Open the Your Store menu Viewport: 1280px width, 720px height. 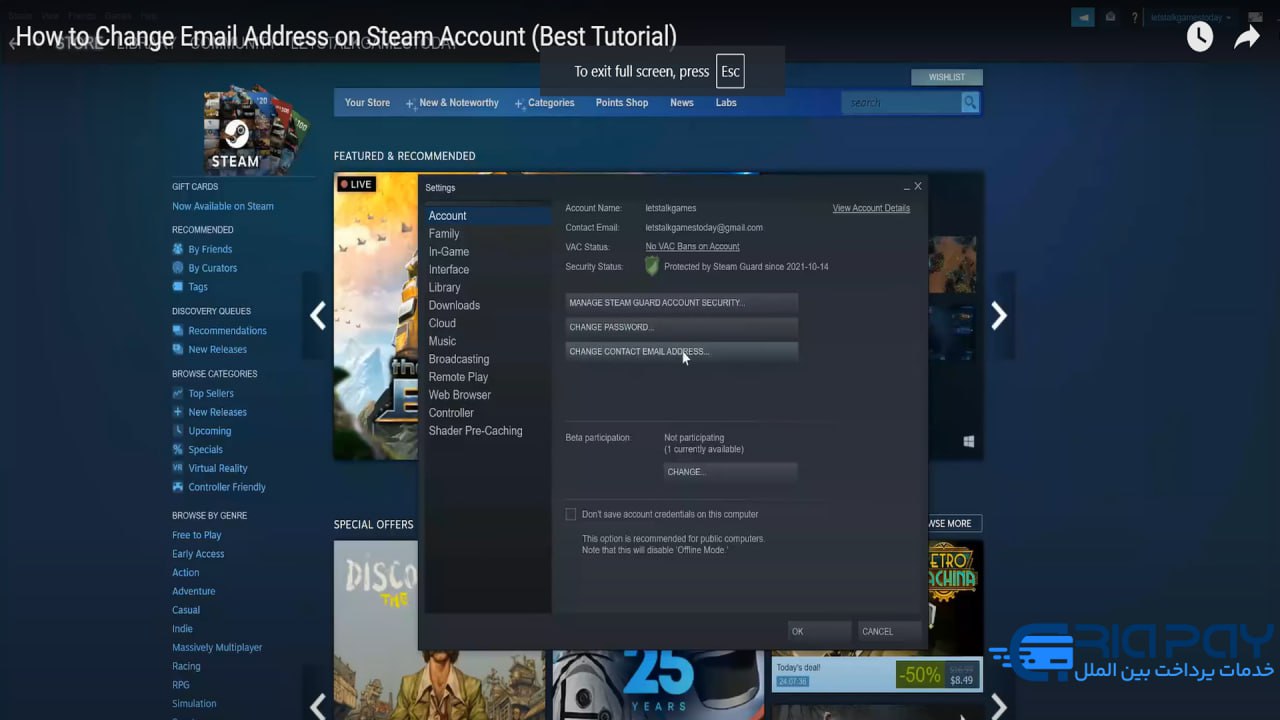367,102
